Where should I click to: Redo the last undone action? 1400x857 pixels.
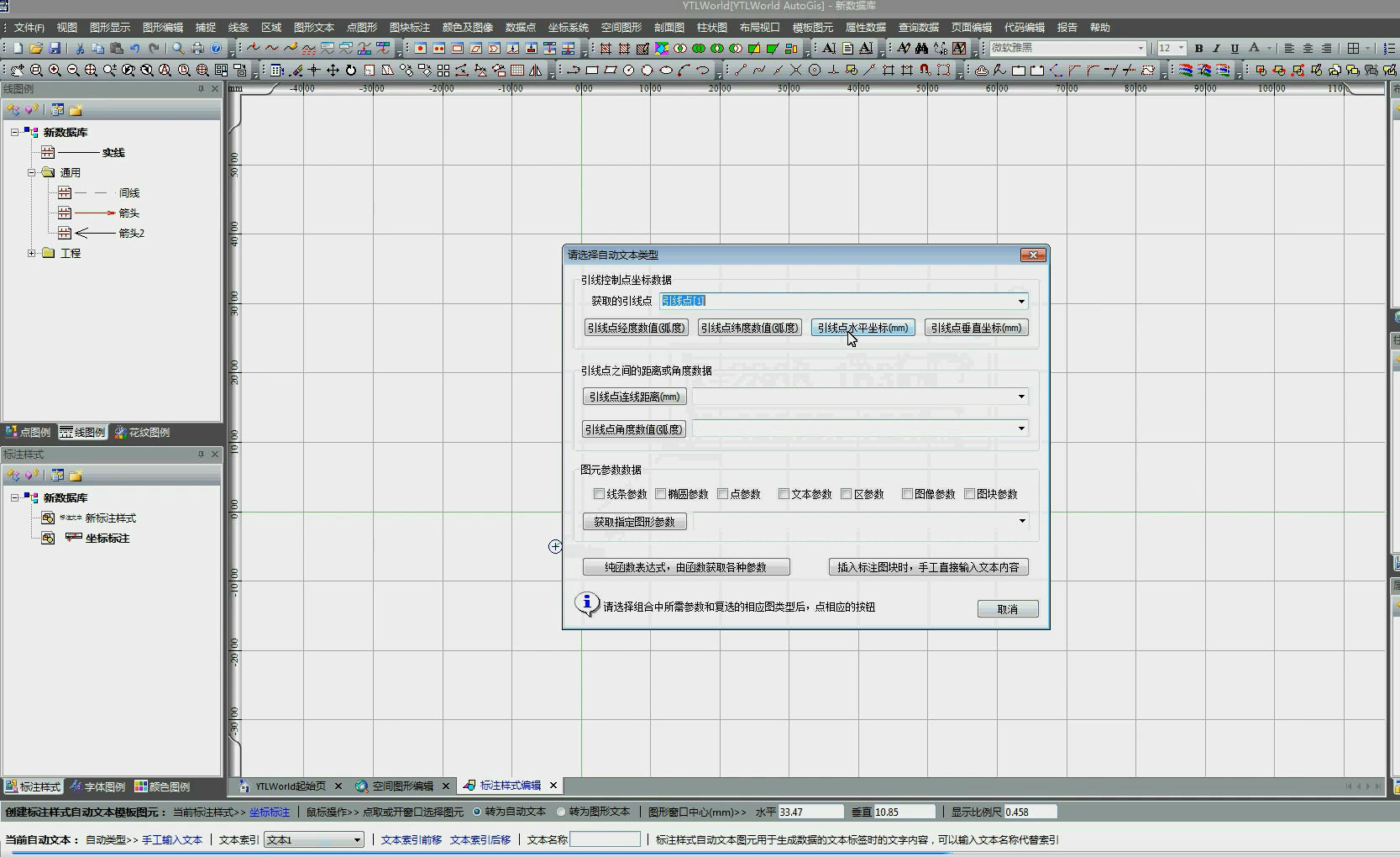tap(154, 49)
